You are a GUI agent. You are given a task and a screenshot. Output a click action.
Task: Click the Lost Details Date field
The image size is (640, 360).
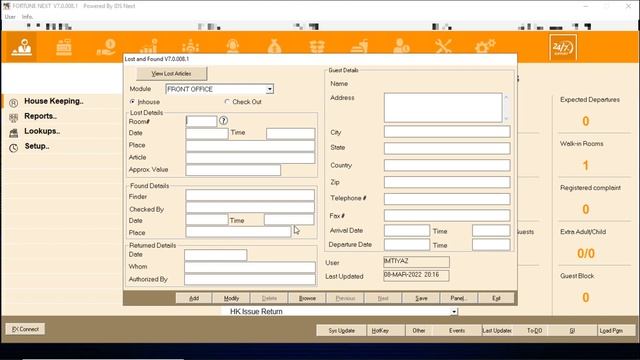coord(207,133)
